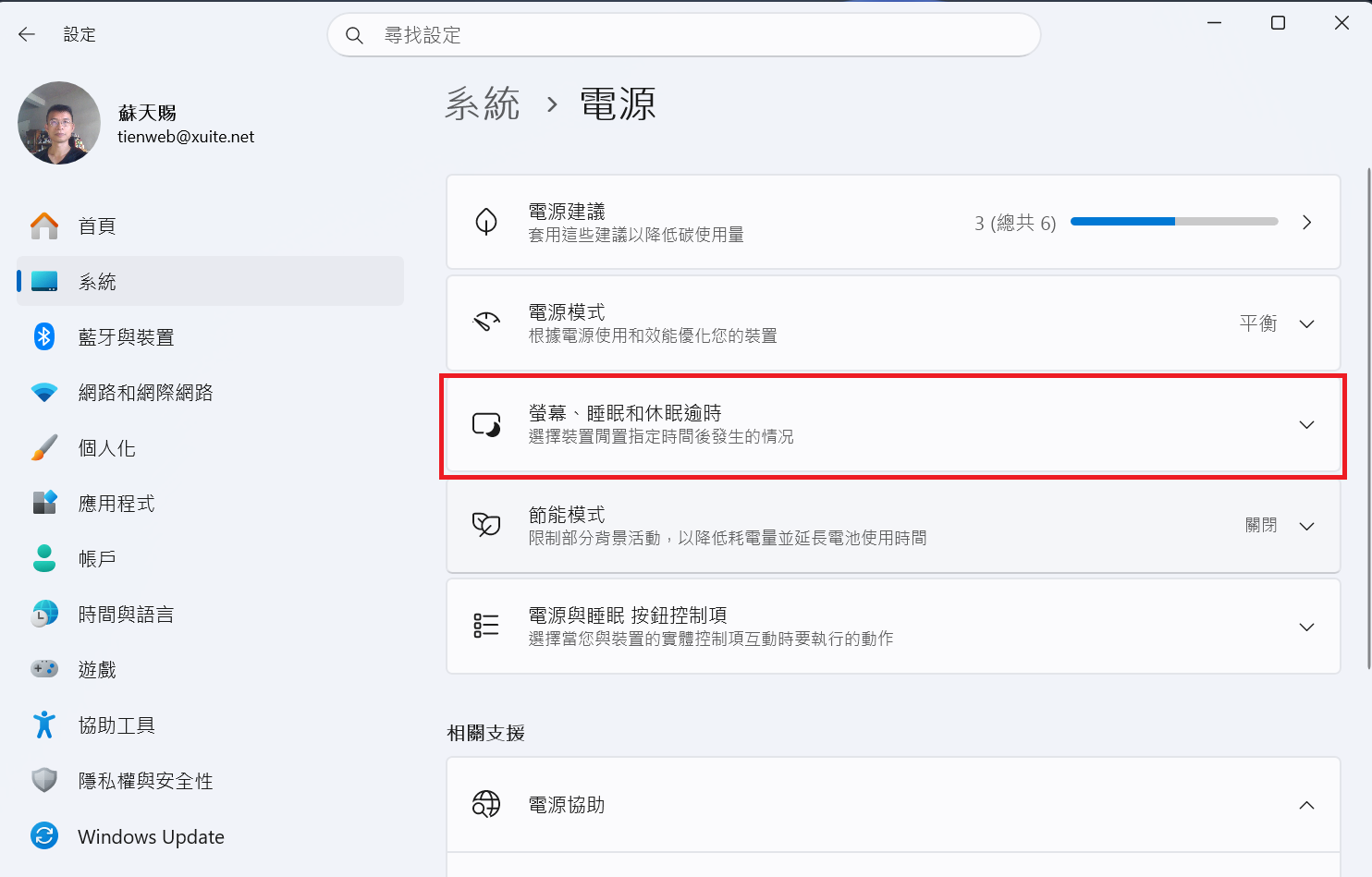Click the 個人化 paintbrush icon
1372x877 pixels.
pos(44,447)
